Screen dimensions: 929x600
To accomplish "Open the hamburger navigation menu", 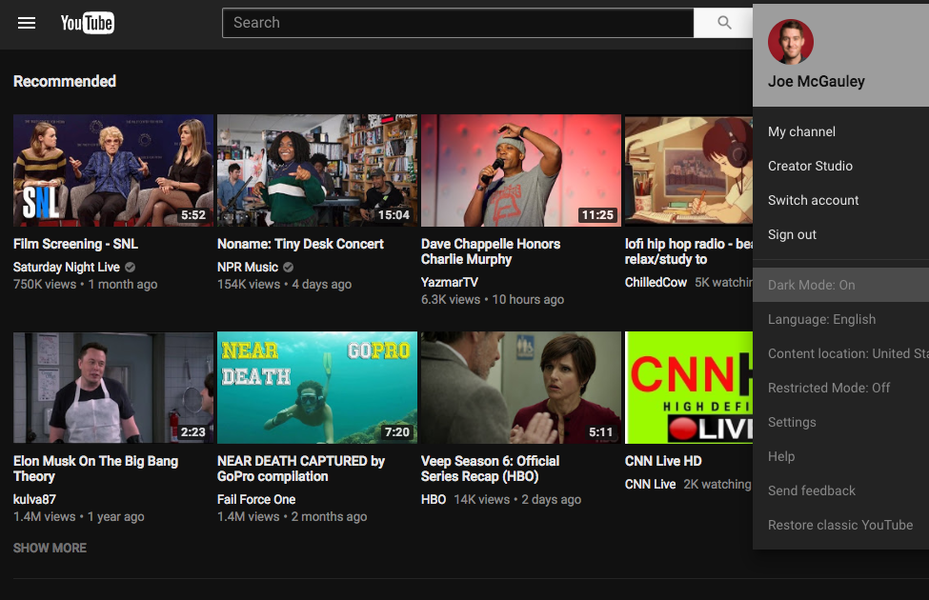I will coord(26,22).
